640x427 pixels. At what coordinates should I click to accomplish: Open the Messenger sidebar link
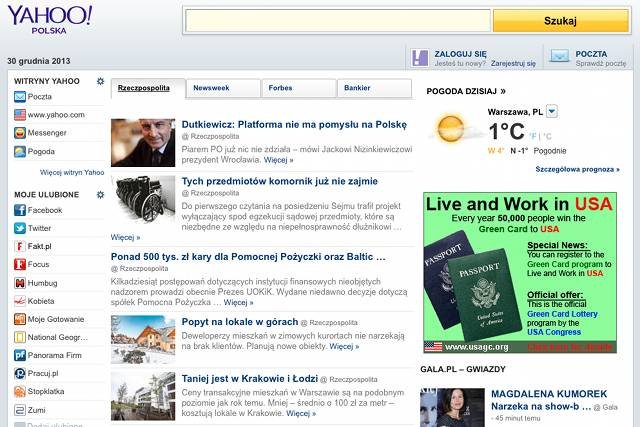[47, 133]
